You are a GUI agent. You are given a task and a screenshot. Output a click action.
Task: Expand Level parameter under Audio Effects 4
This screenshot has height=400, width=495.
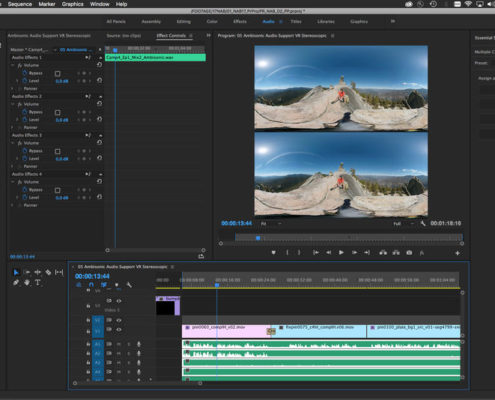[17, 197]
